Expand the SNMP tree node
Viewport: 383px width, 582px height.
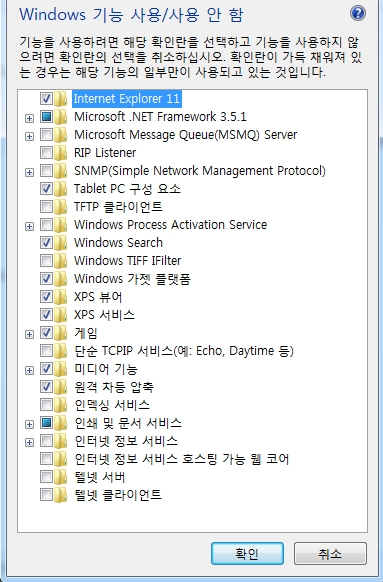(29, 173)
